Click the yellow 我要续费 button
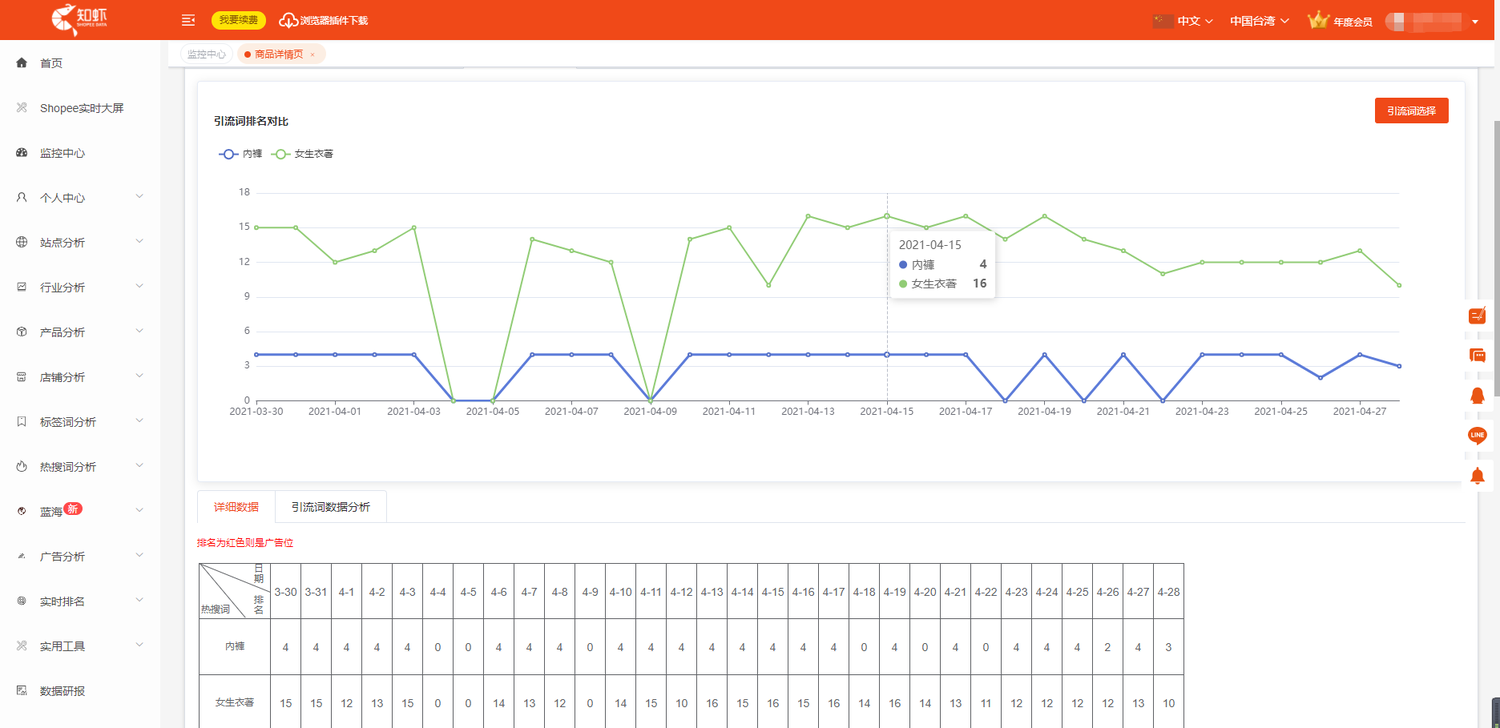 (238, 20)
